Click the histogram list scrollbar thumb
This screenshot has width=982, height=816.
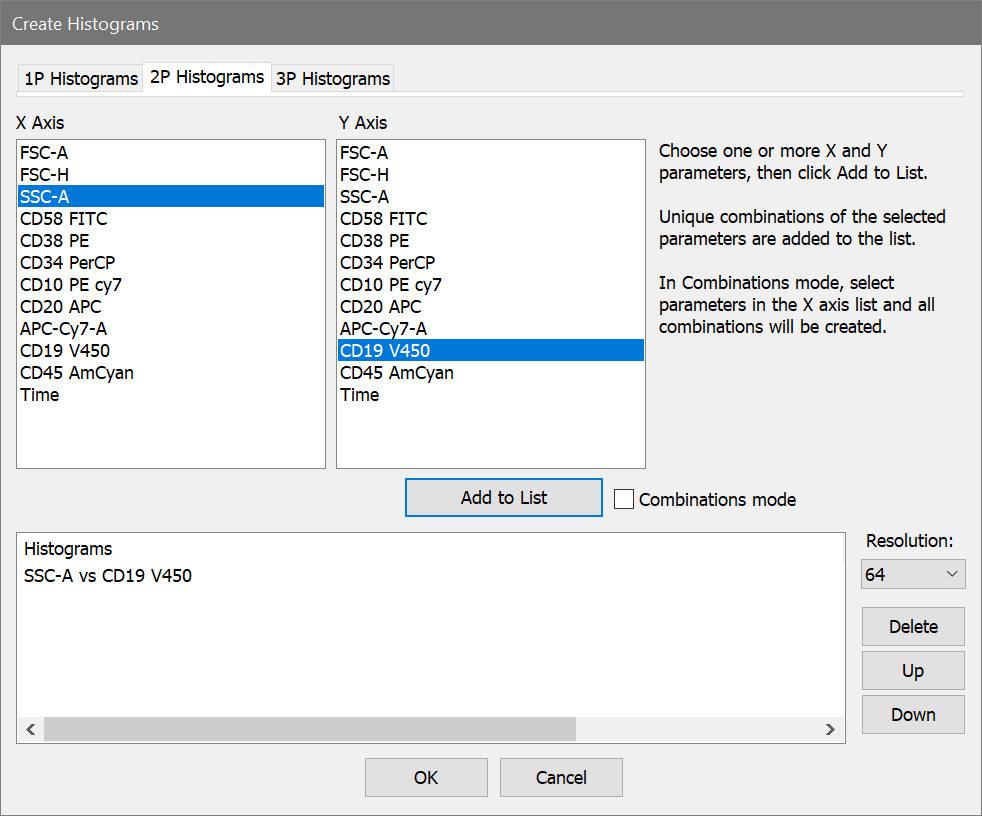point(309,730)
